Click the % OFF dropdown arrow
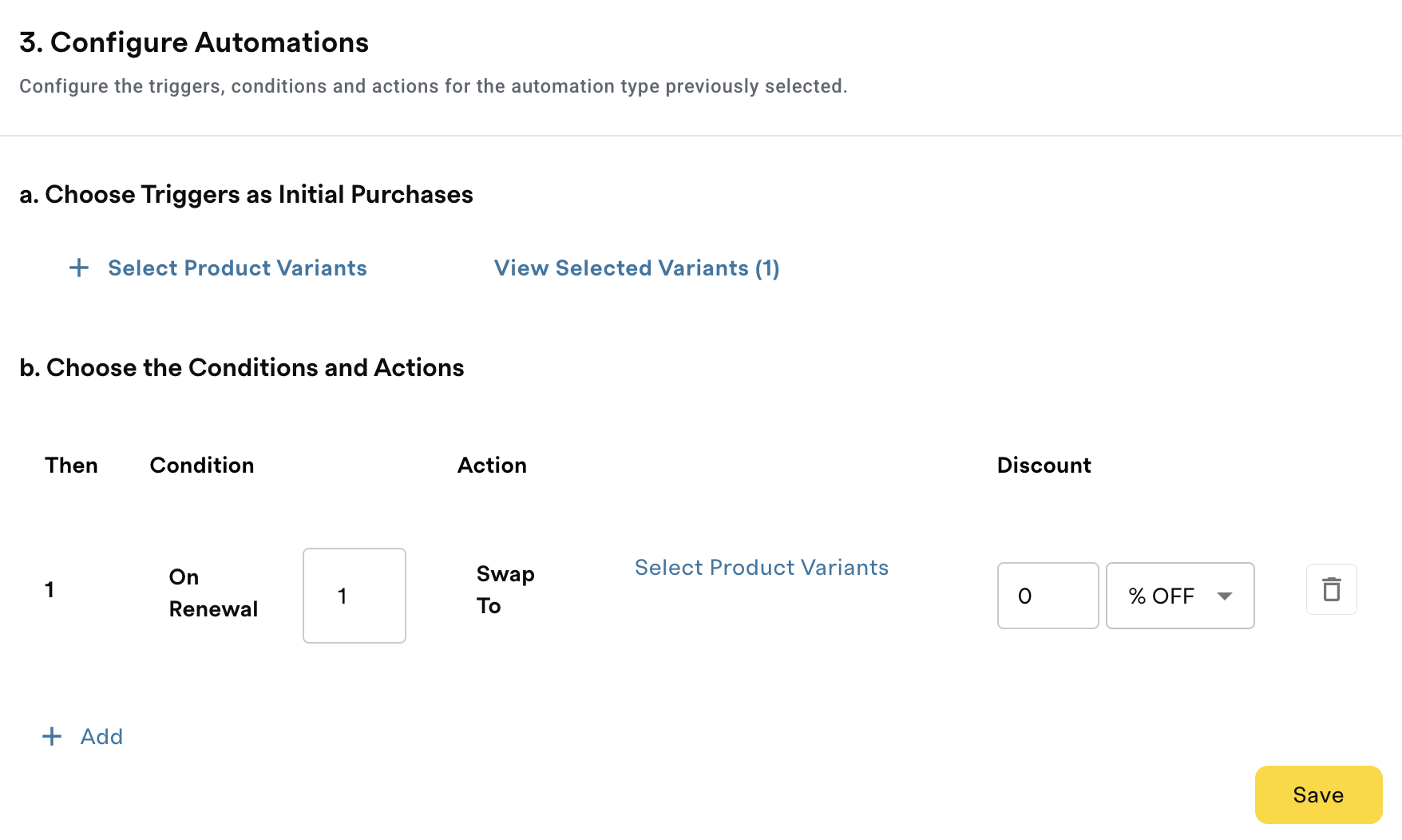This screenshot has height=840, width=1402. pos(1224,596)
